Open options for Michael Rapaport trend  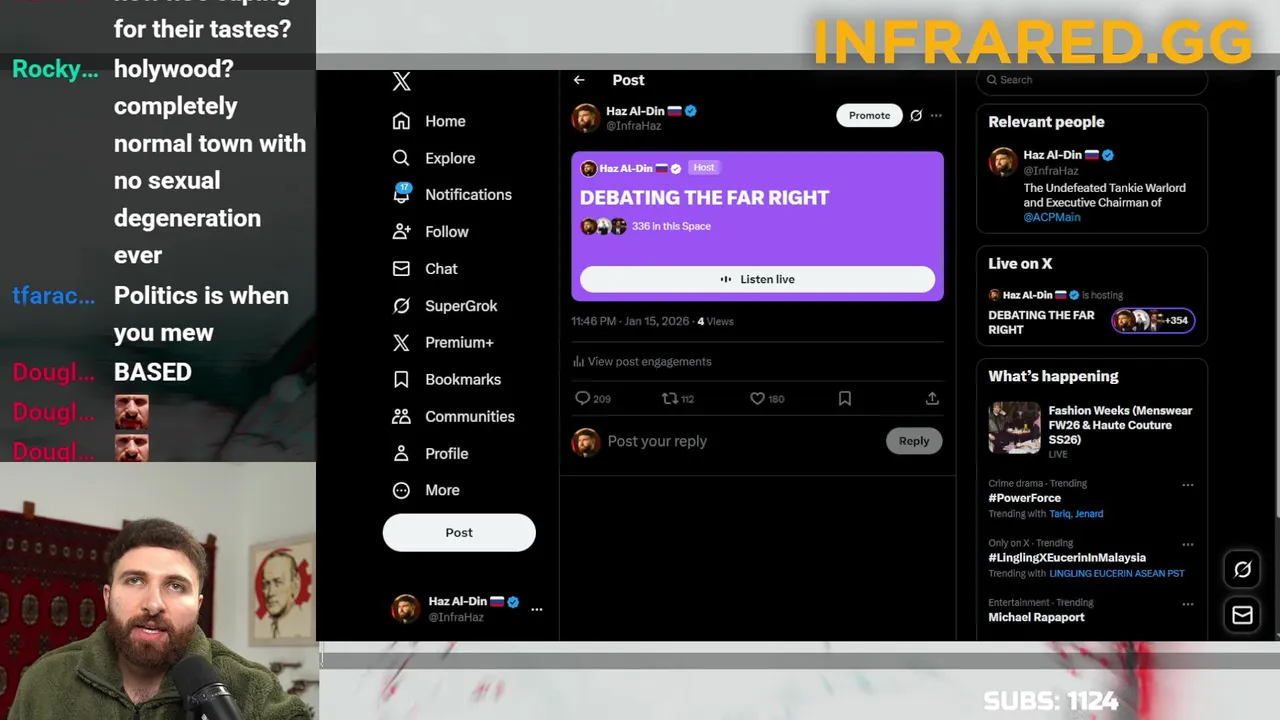tap(1188, 604)
